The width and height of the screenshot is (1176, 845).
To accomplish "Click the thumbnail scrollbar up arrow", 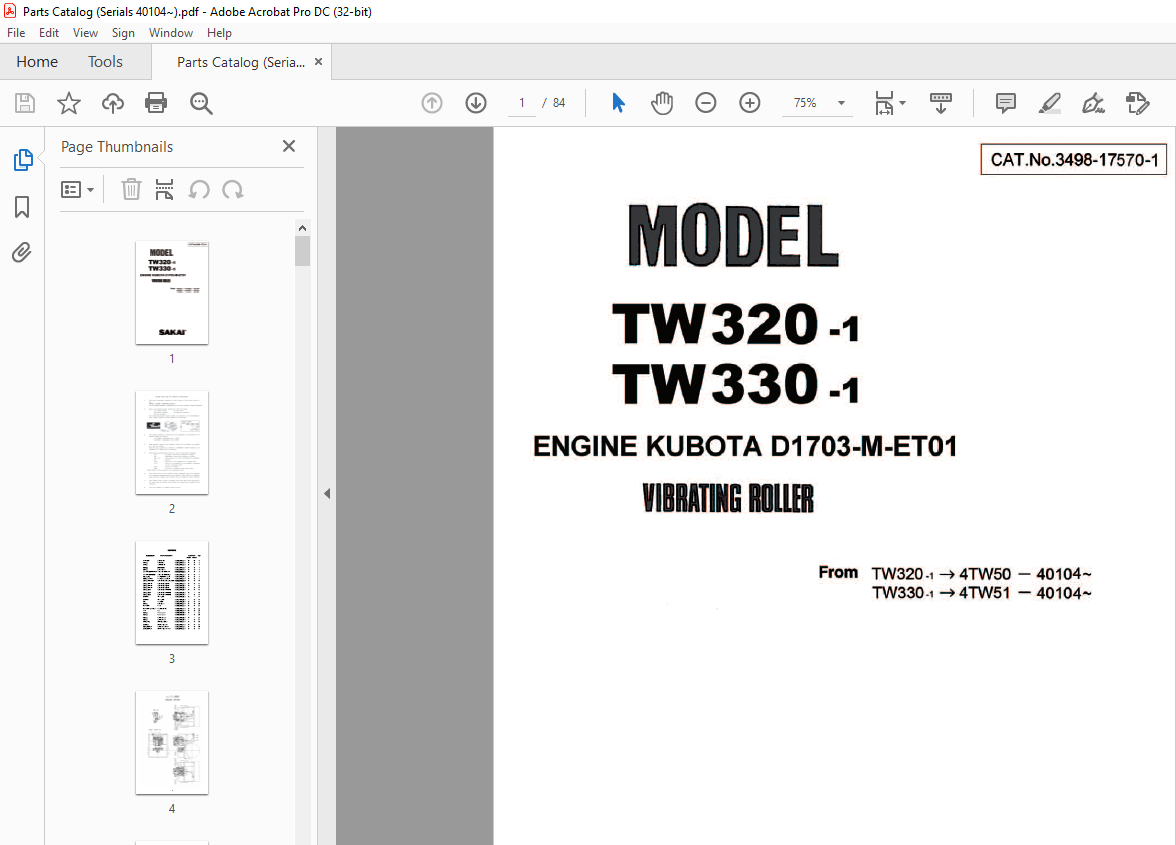I will pos(302,228).
